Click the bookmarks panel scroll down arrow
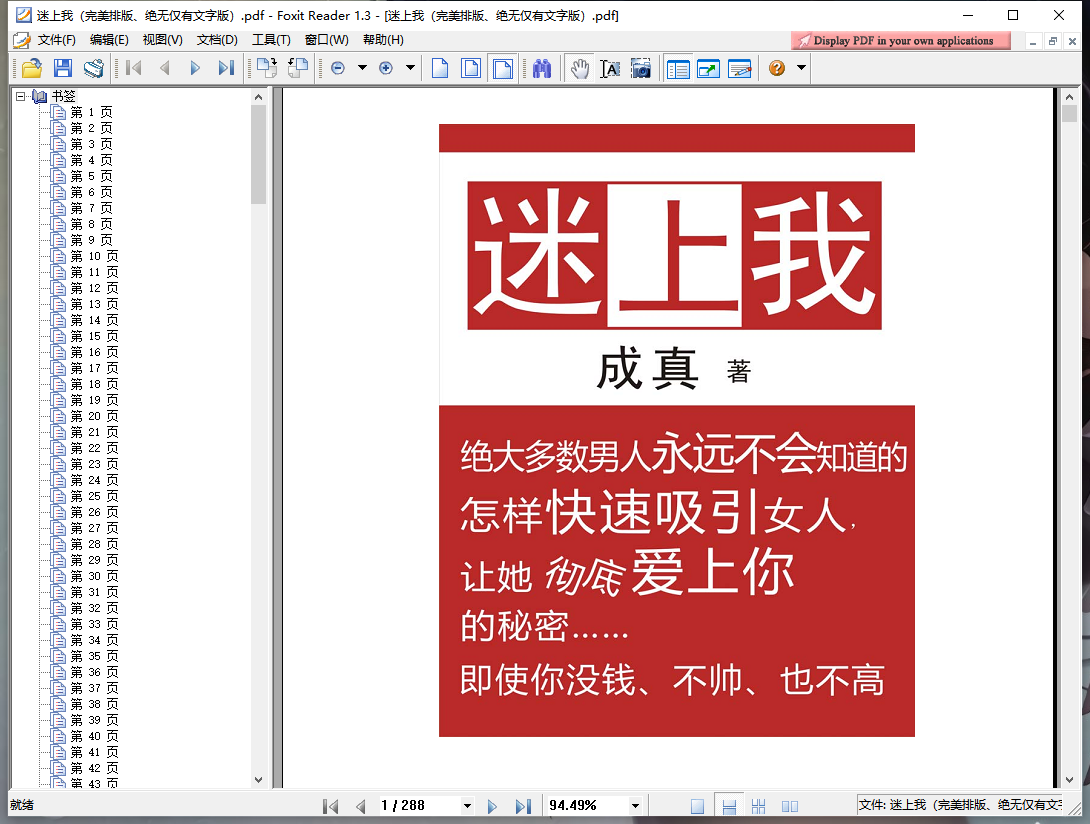Image resolution: width=1090 pixels, height=824 pixels. tap(259, 780)
